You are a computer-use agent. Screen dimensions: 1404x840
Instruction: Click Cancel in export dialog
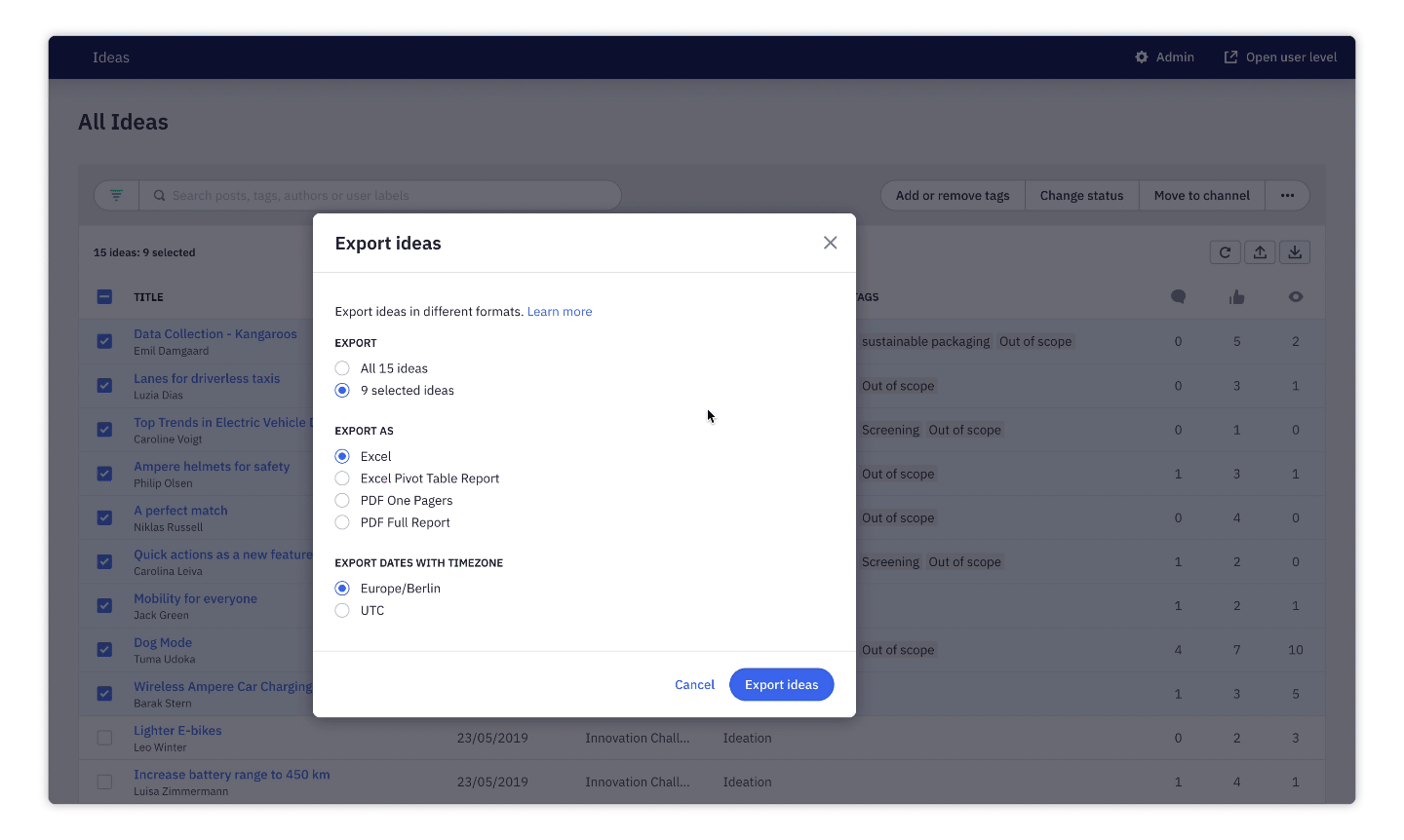pos(694,685)
